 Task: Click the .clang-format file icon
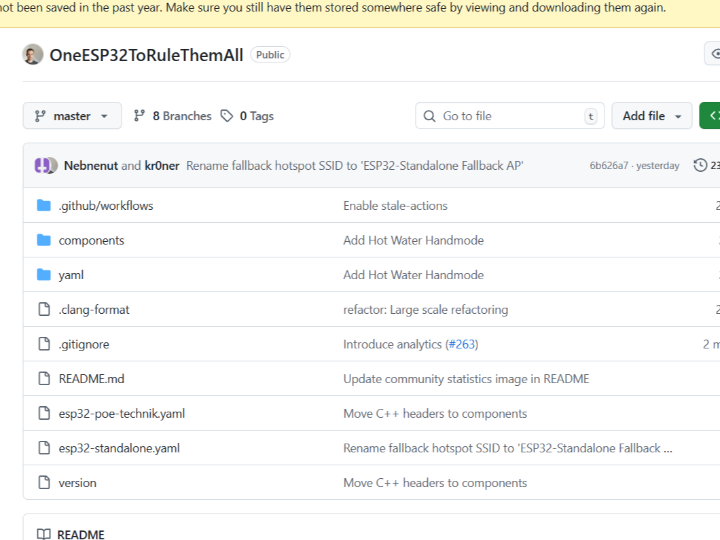(44, 310)
